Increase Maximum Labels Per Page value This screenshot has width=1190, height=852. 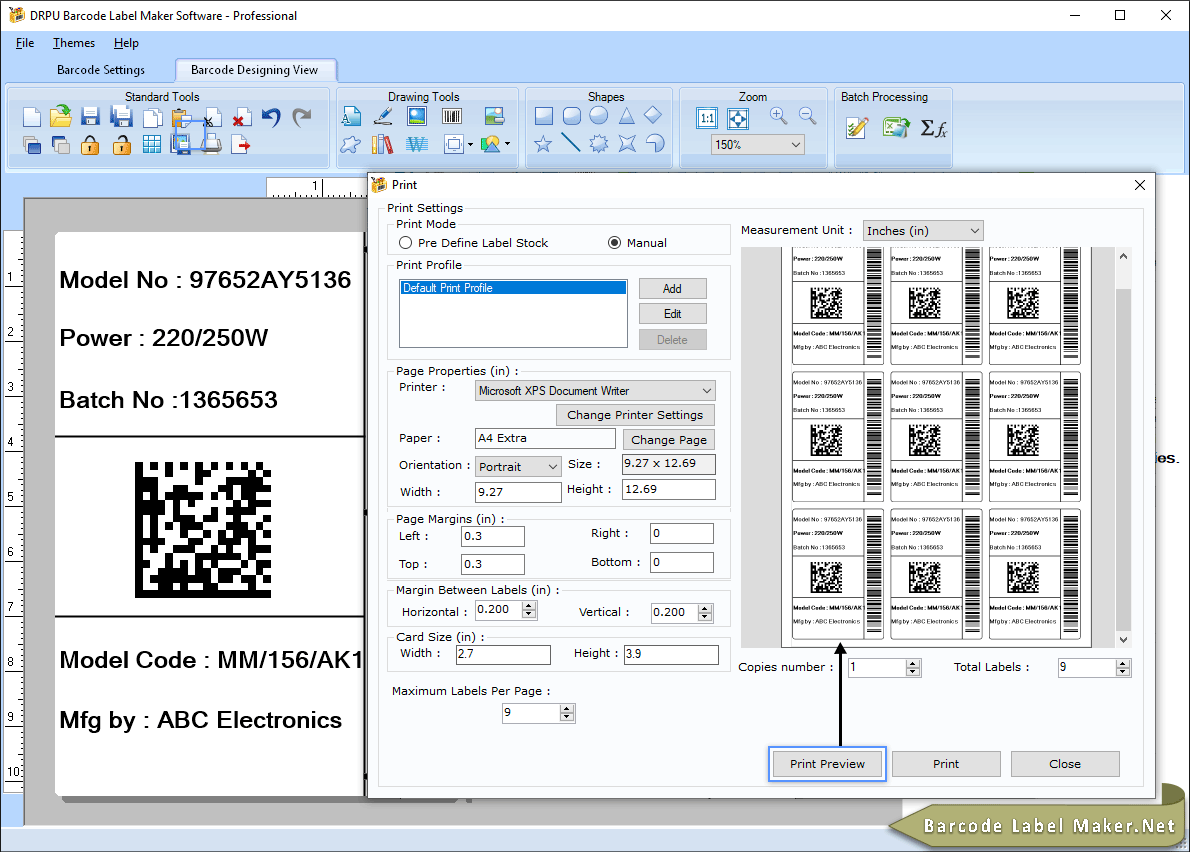pyautogui.click(x=566, y=709)
